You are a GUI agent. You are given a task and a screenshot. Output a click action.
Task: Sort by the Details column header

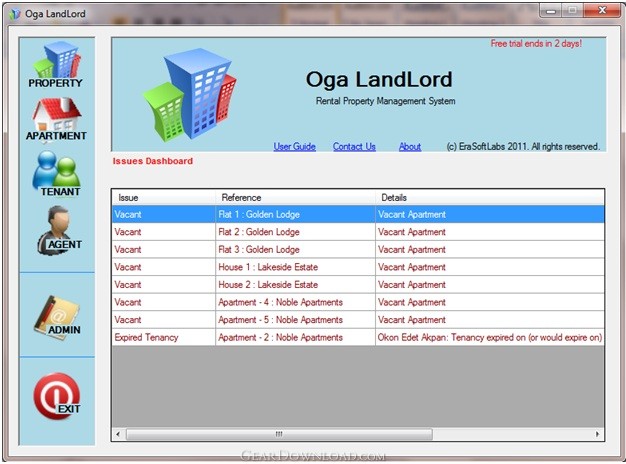tap(490, 197)
